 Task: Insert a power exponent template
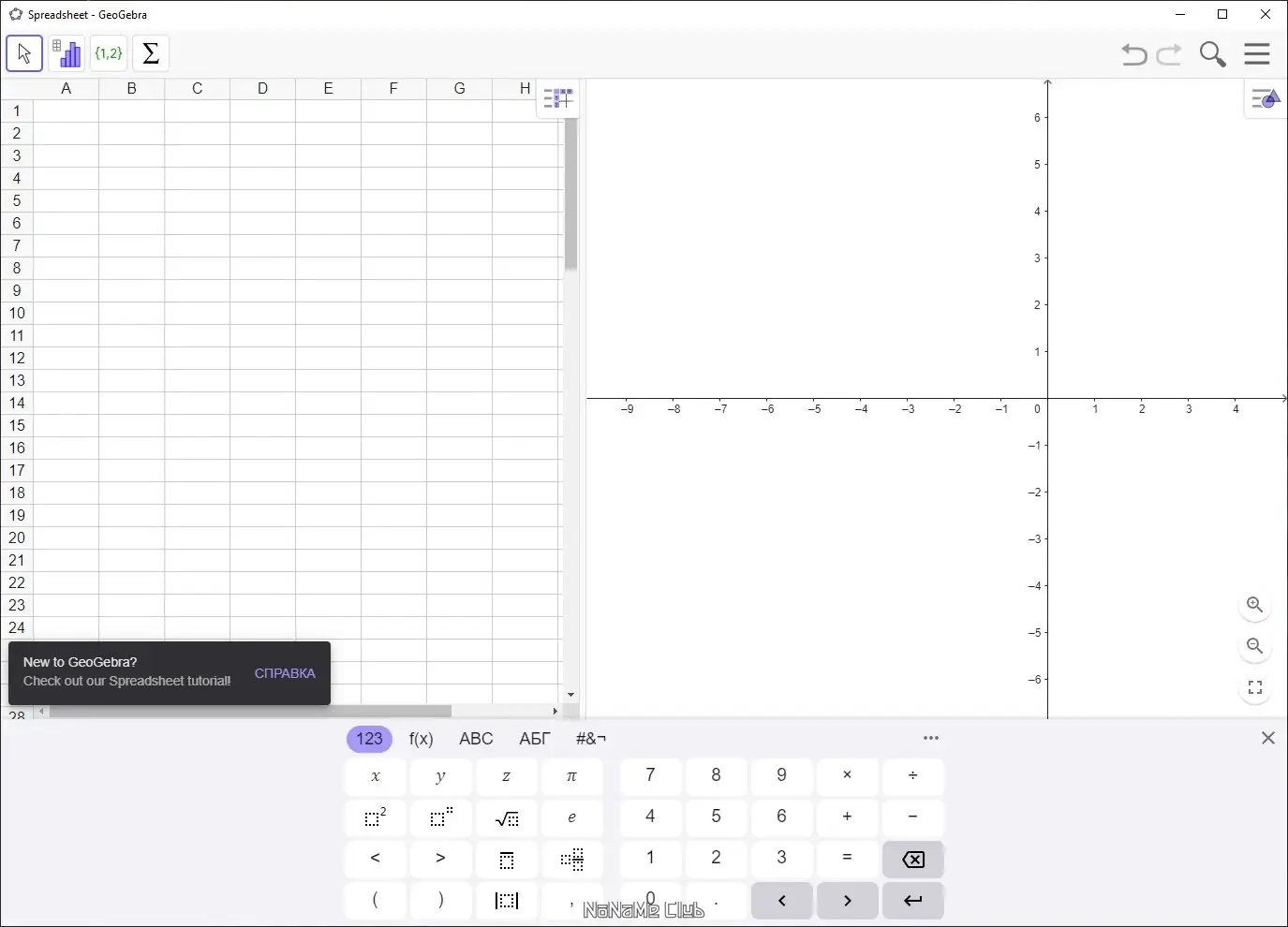coord(441,818)
